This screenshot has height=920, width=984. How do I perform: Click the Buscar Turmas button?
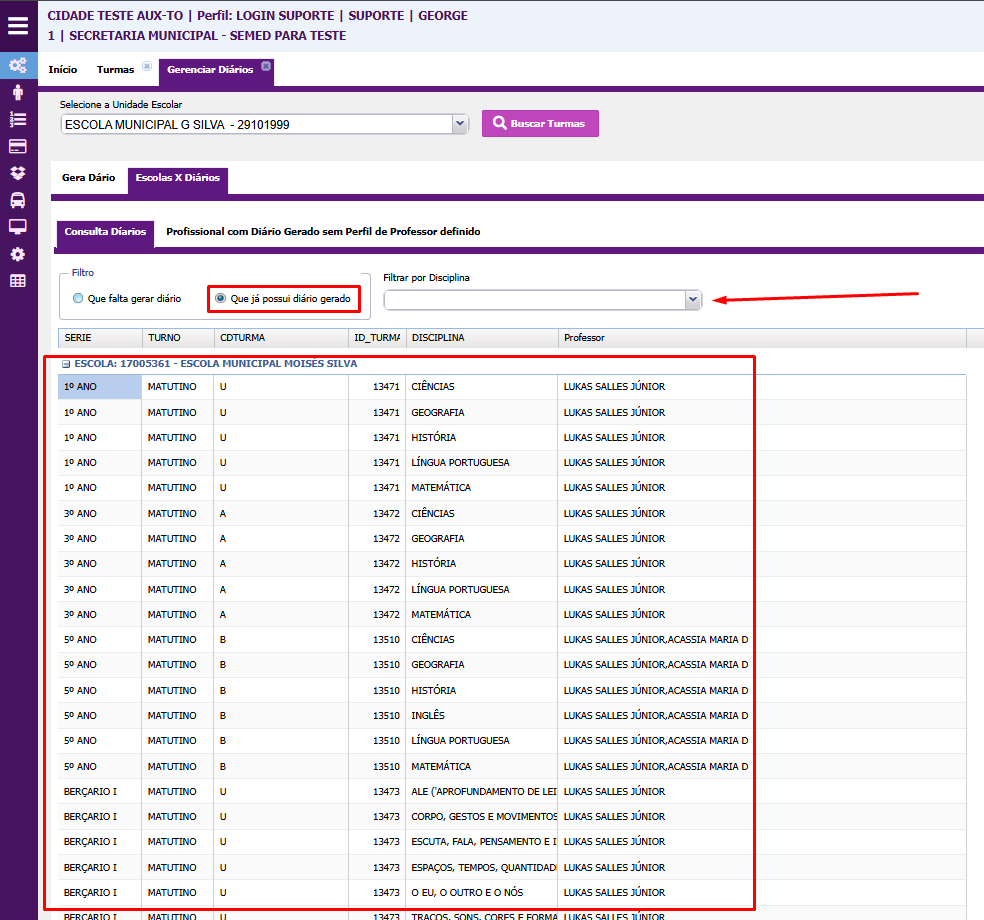click(540, 123)
